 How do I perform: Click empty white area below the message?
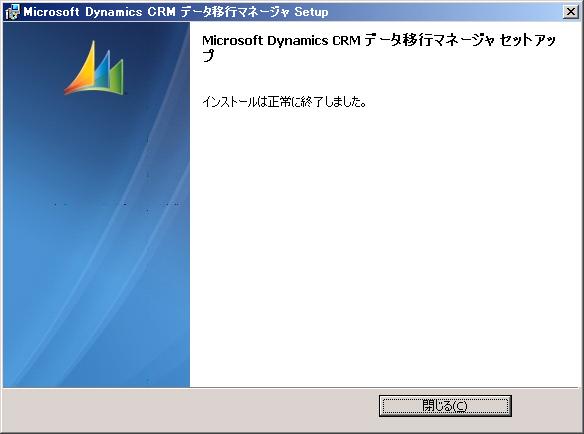[384, 242]
